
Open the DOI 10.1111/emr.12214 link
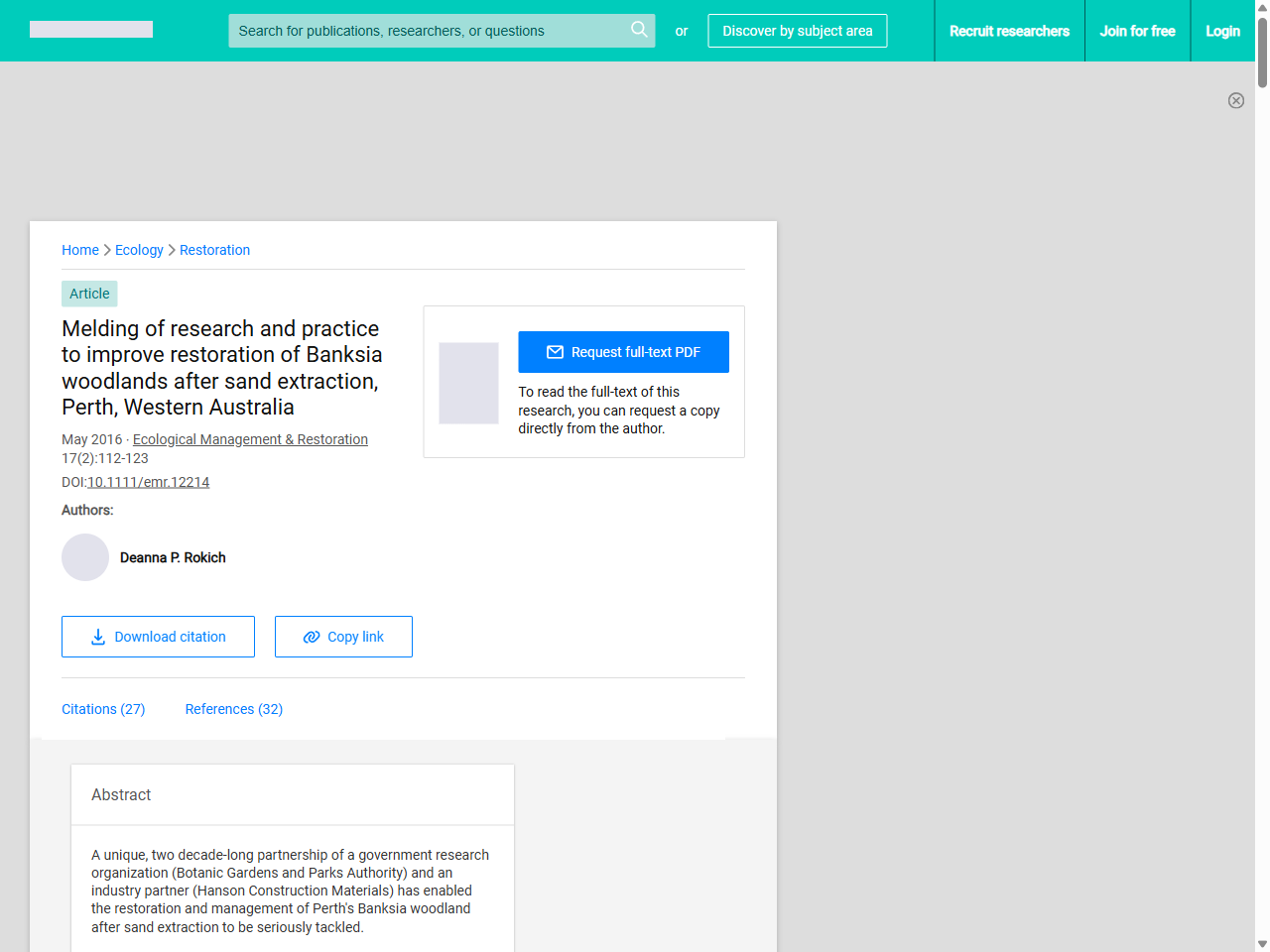pos(148,482)
